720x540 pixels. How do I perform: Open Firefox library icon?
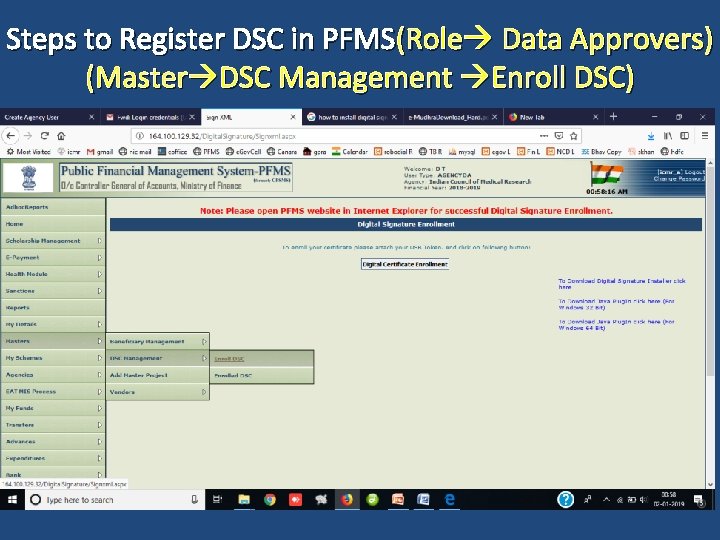click(x=668, y=136)
